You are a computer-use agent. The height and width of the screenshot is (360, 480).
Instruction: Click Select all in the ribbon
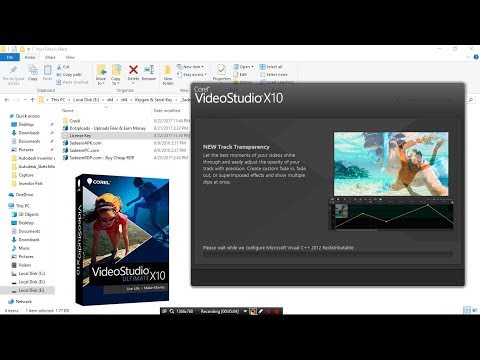[271, 67]
